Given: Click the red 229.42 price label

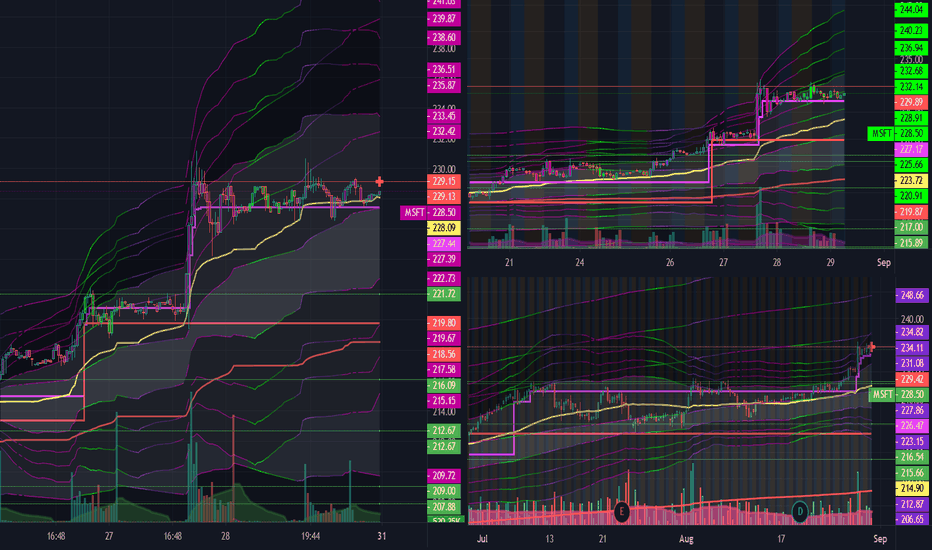Looking at the screenshot, I should (x=912, y=379).
